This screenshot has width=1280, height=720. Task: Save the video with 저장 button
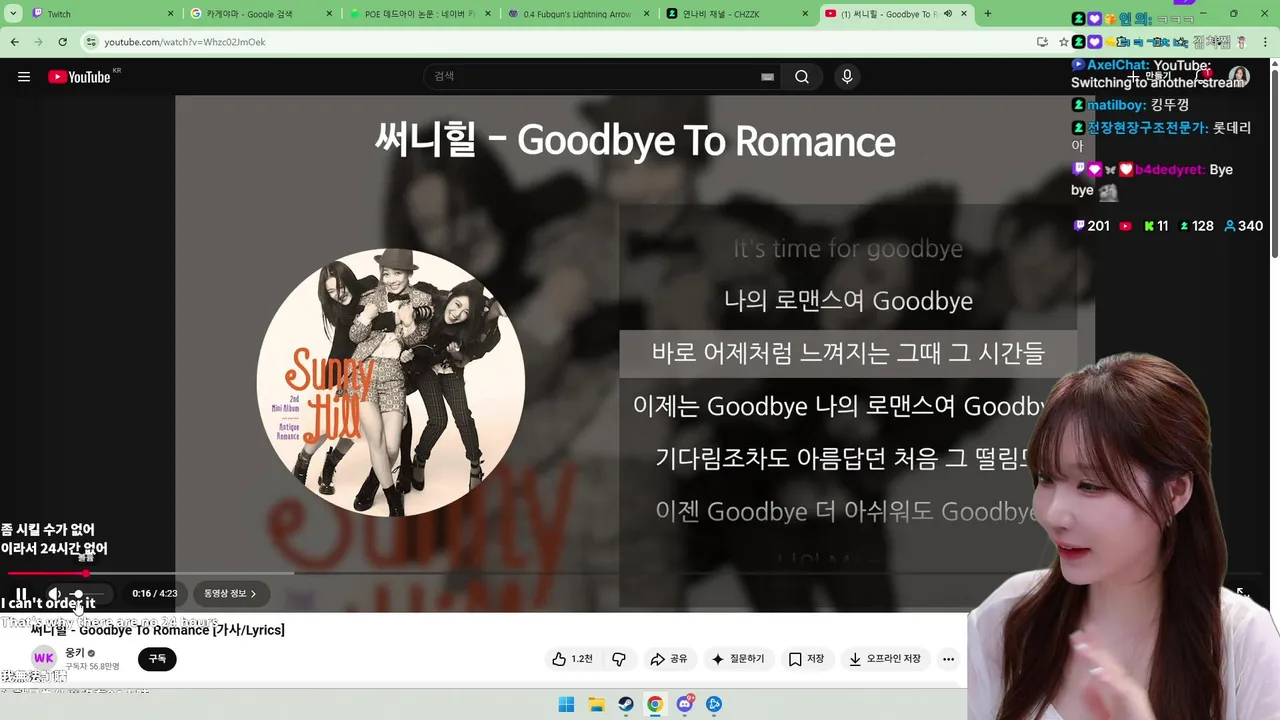point(806,659)
